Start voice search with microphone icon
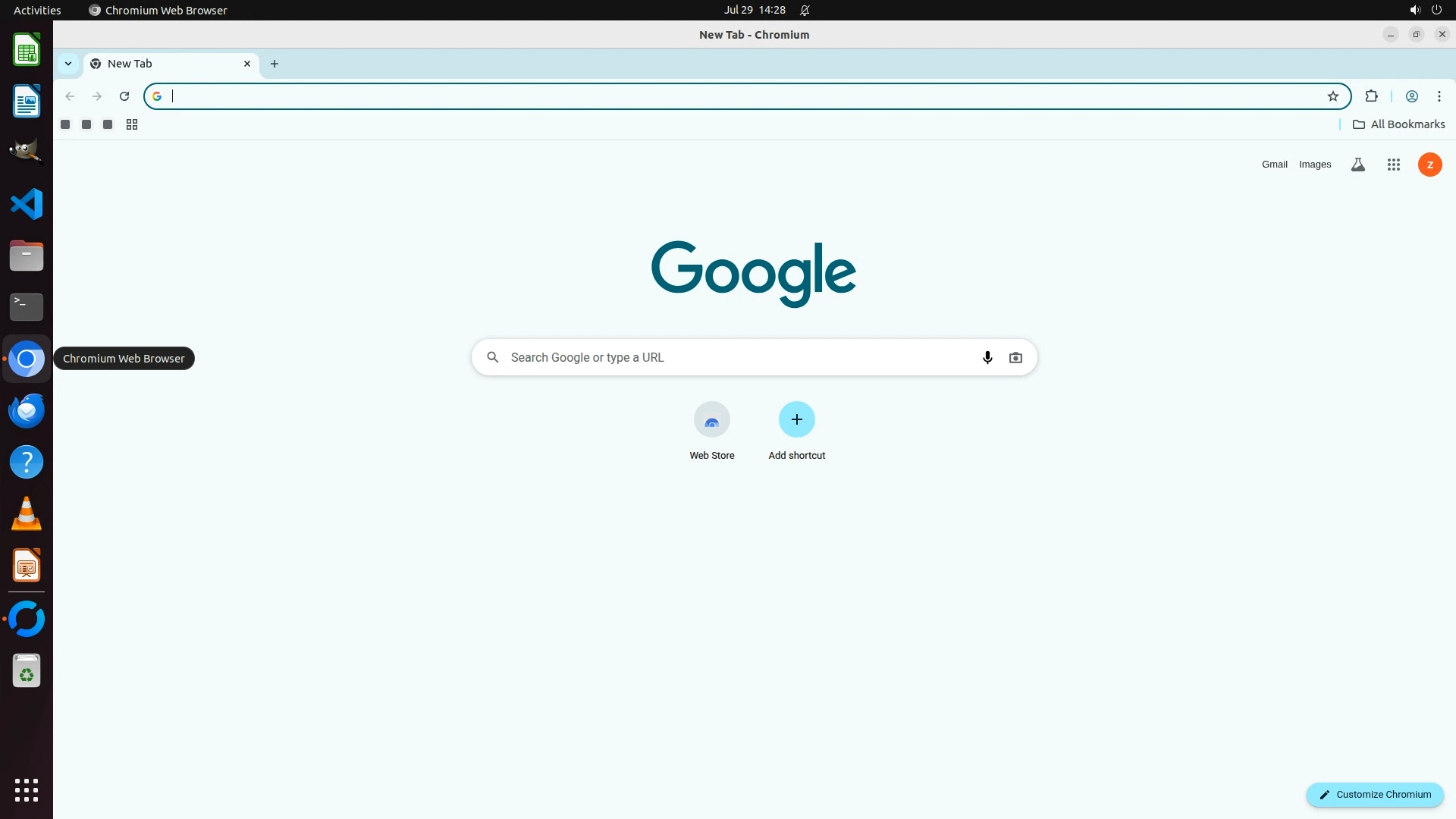This screenshot has height=819, width=1456. pos(987,357)
